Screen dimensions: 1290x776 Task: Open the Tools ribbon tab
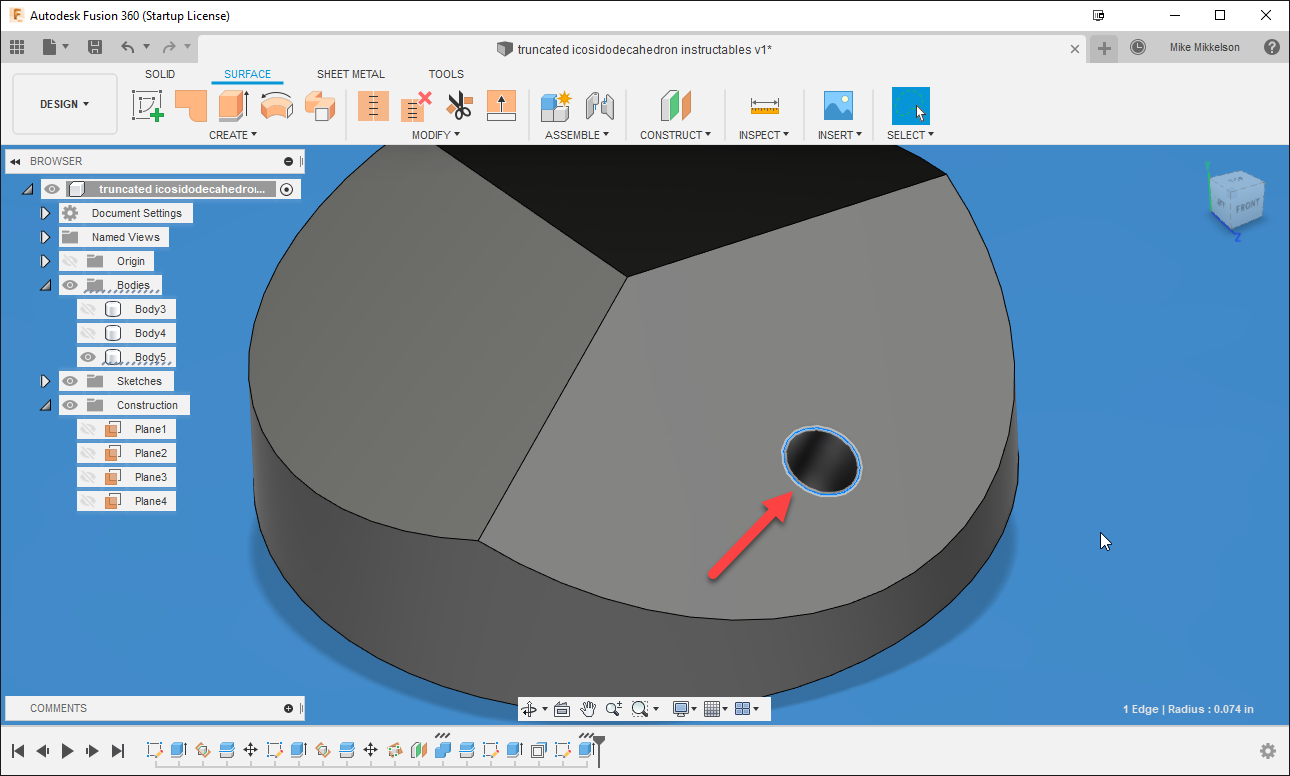[446, 73]
